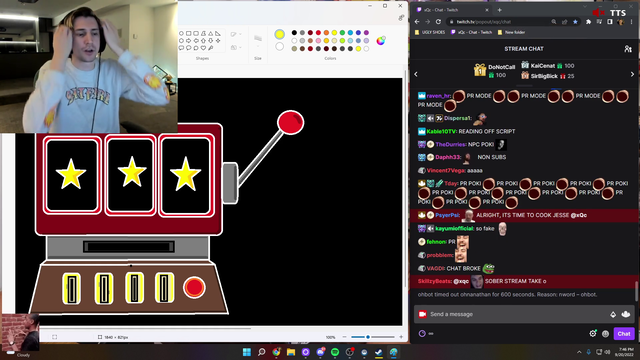Open the shape outline dropdown in Paint

coord(236,34)
